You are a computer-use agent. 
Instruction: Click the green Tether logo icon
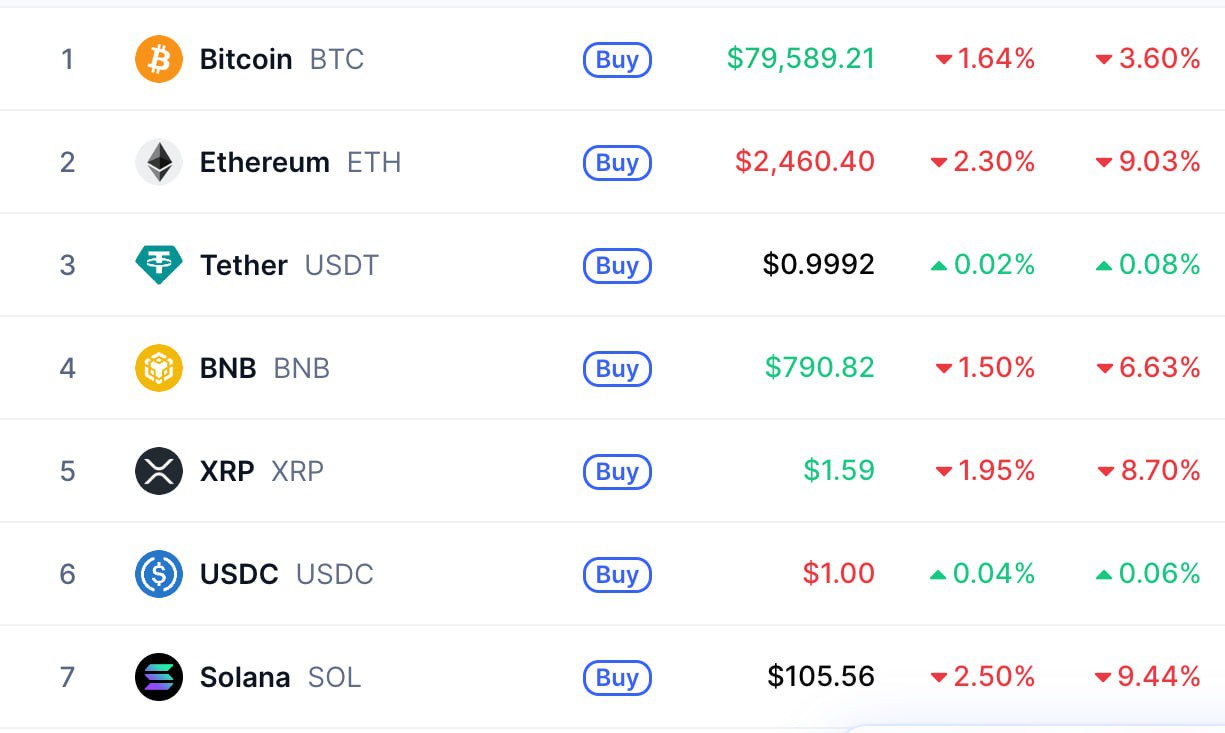tap(159, 265)
